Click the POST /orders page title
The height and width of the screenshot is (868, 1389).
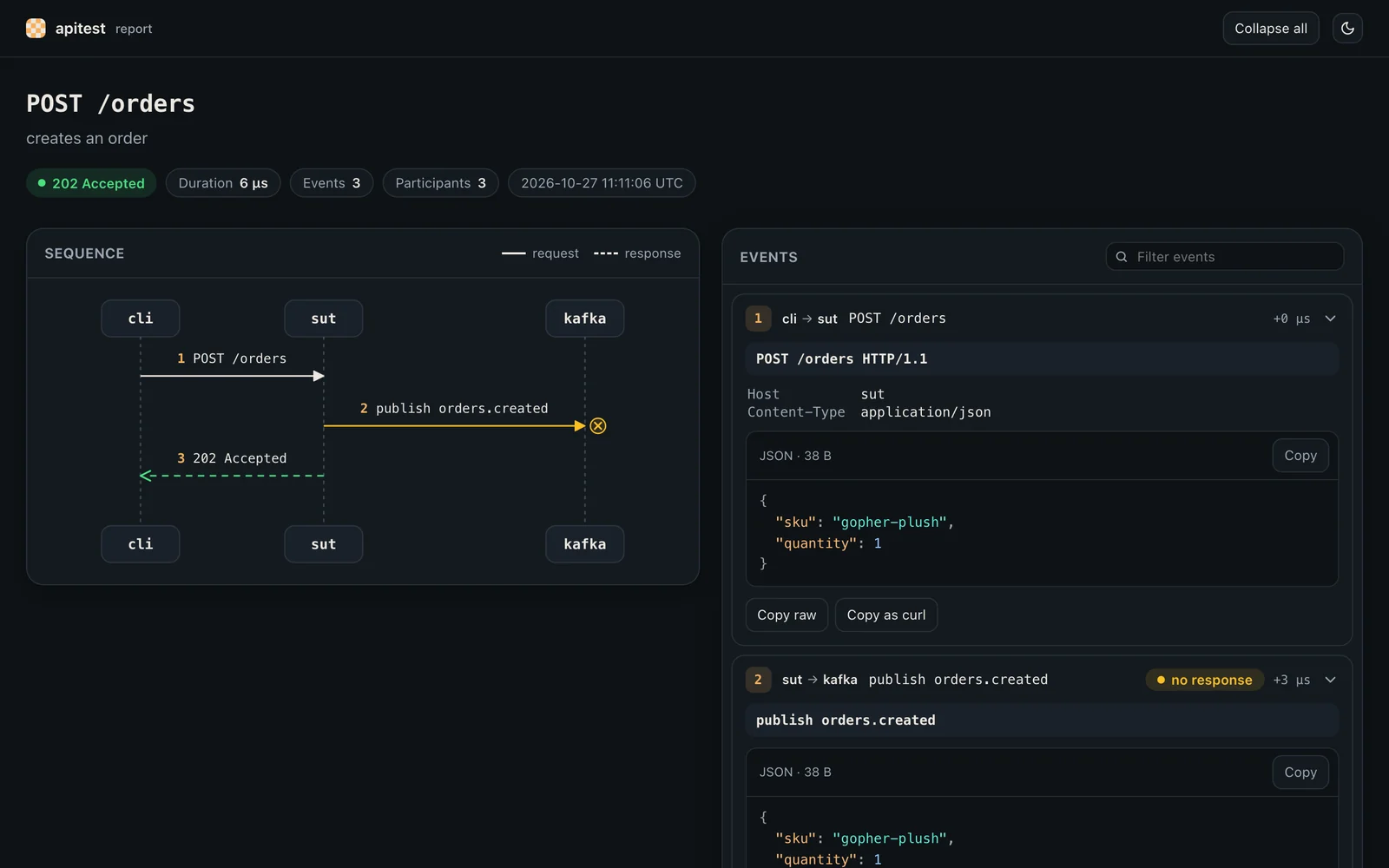[x=110, y=103]
